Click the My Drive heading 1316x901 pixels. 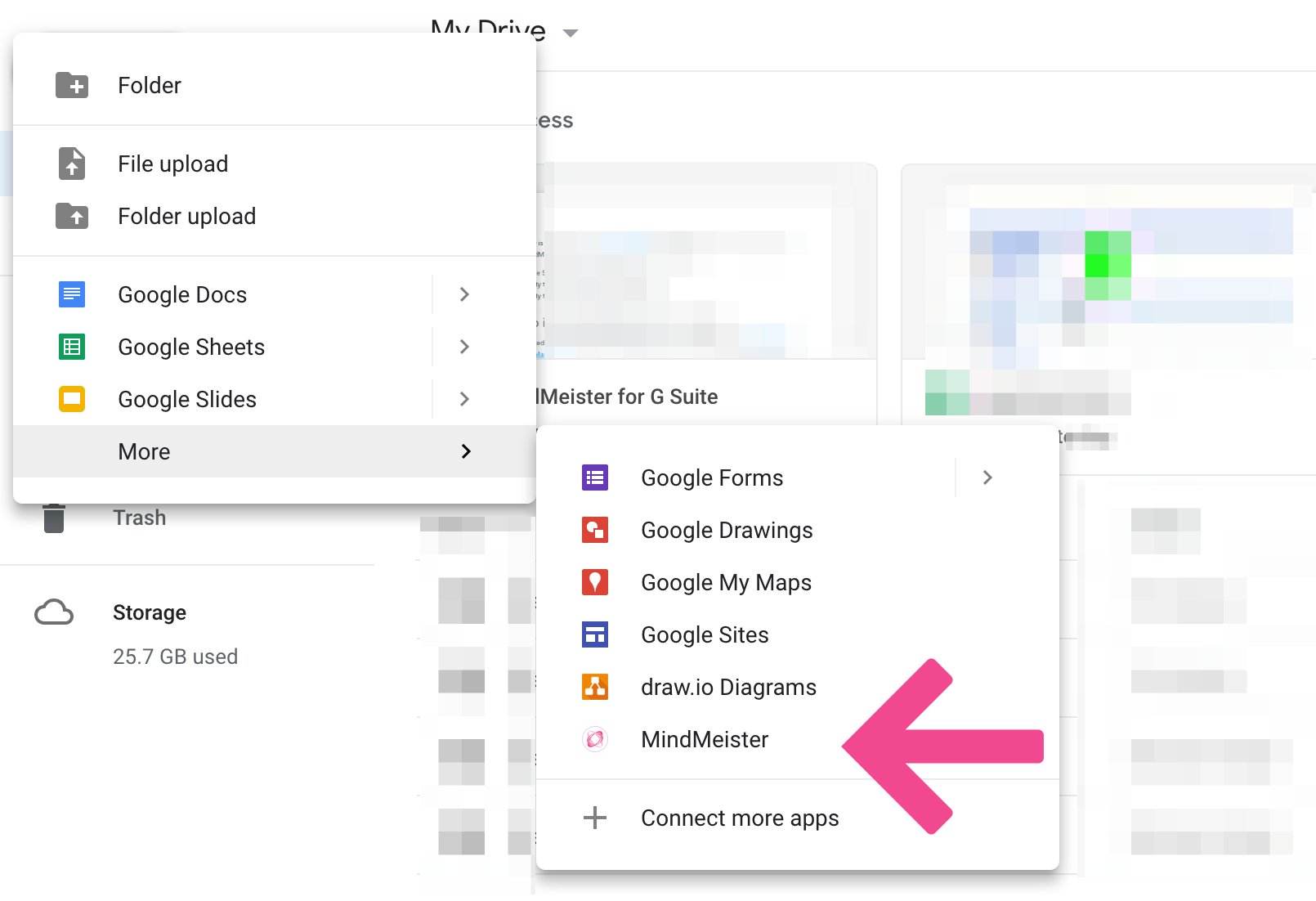488,30
